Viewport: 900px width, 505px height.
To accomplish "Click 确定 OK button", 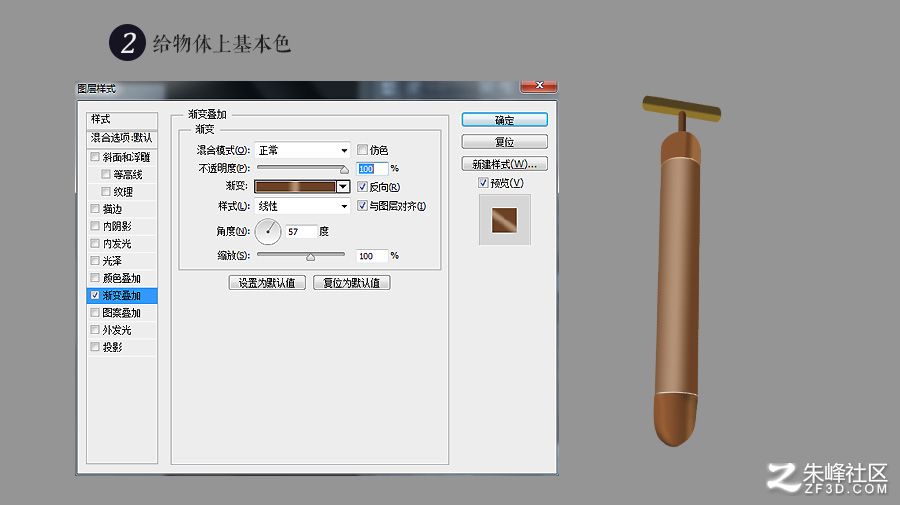I will click(505, 120).
